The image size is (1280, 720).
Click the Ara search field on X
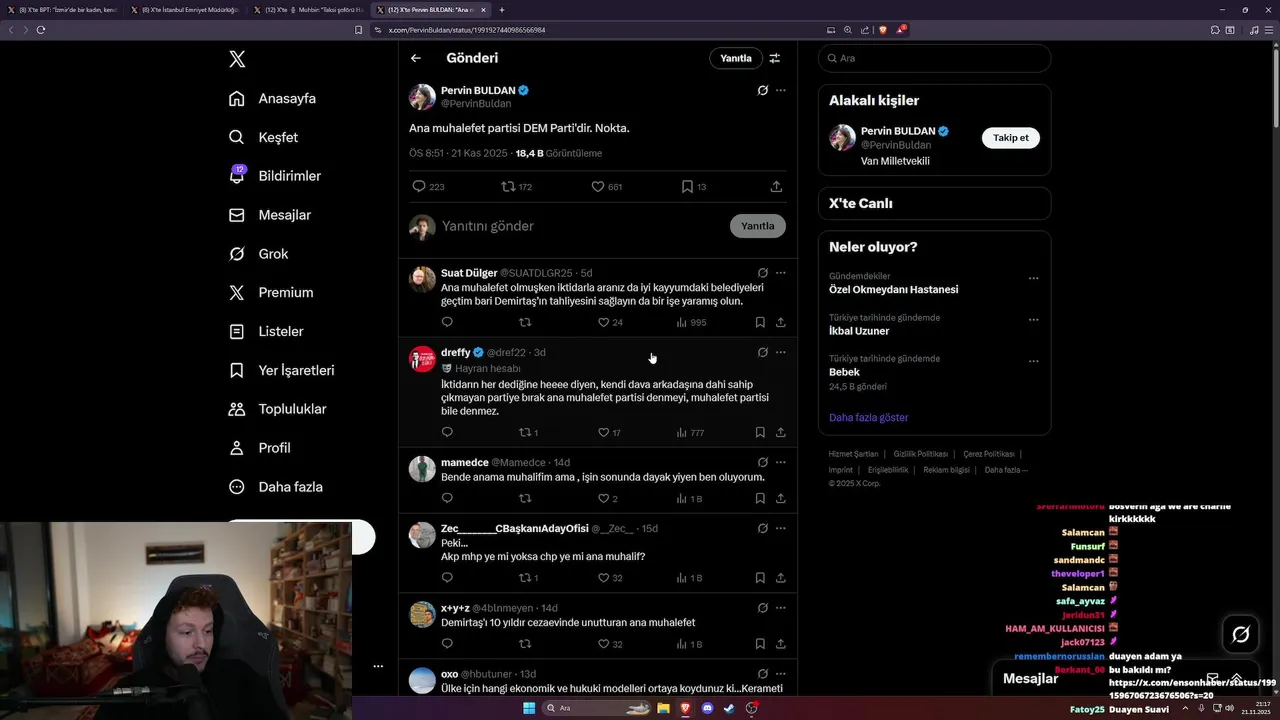pyautogui.click(x=934, y=58)
